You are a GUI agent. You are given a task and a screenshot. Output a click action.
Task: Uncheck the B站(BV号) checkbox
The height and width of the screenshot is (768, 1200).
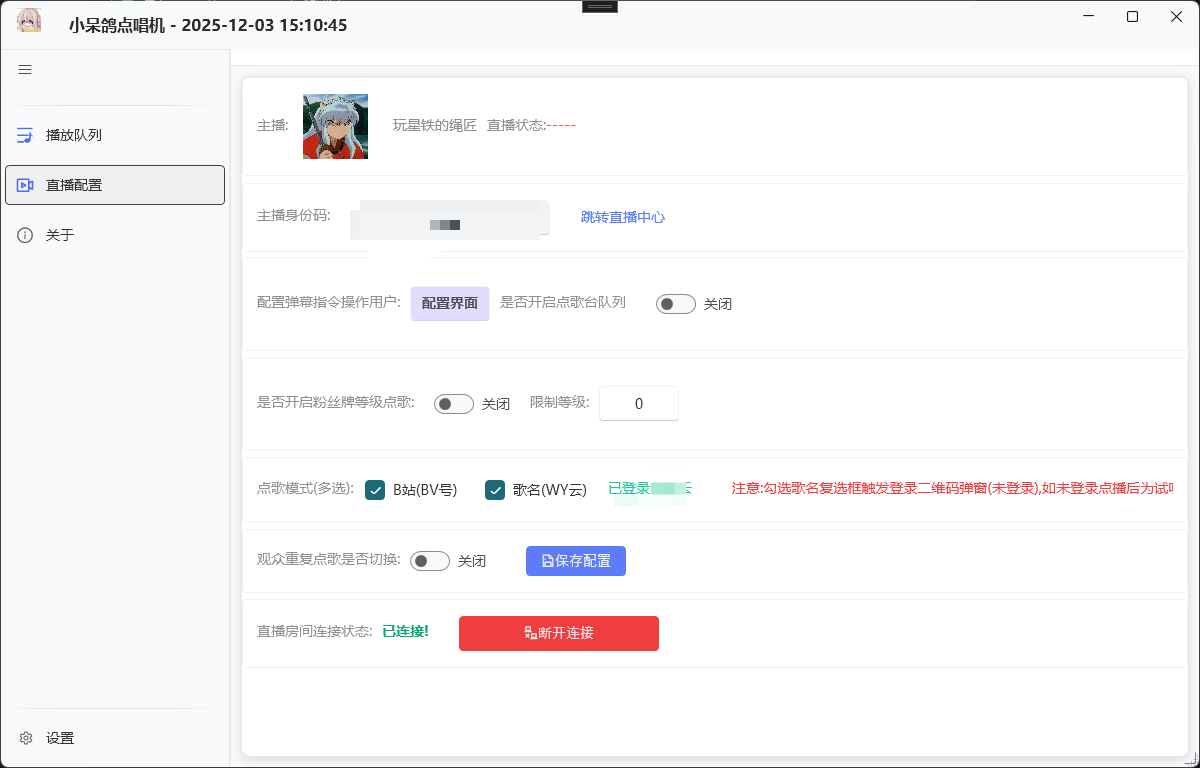click(375, 490)
